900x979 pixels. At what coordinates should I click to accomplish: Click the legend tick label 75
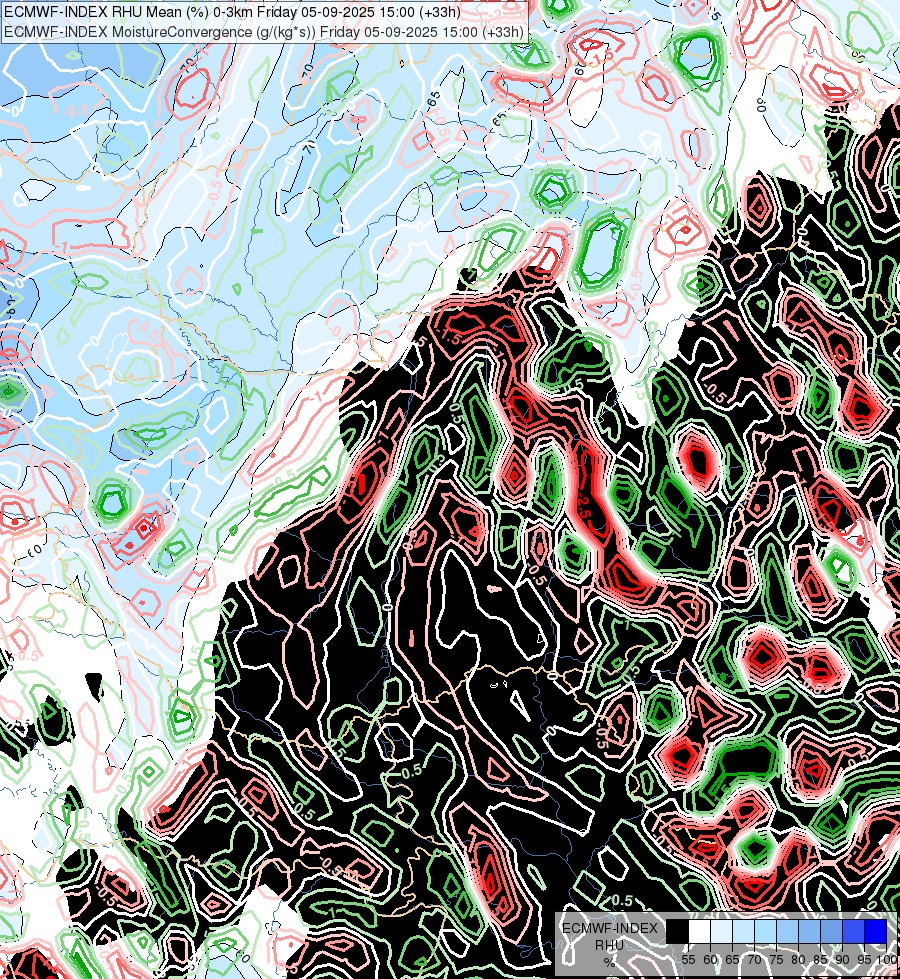click(776, 960)
